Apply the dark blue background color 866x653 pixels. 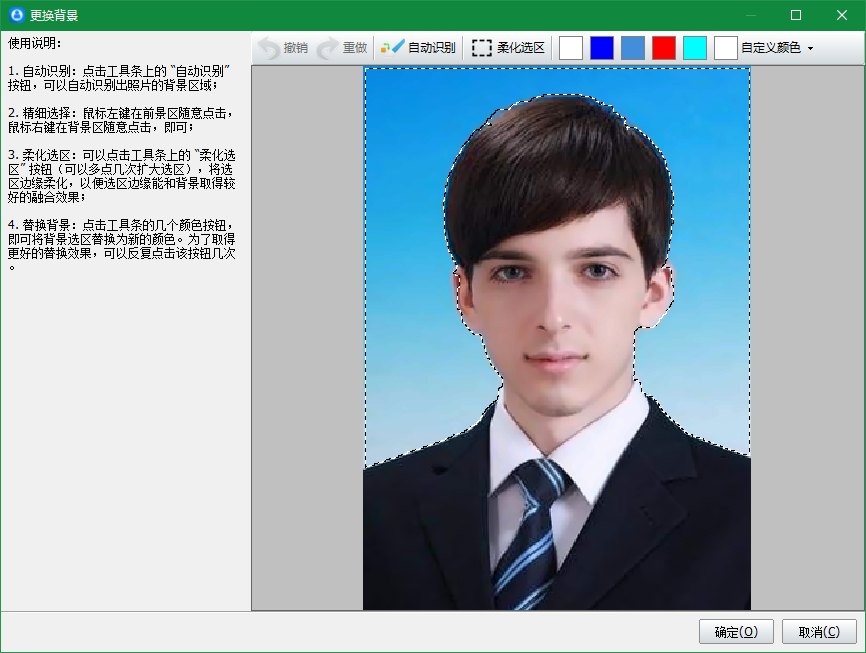pos(602,46)
